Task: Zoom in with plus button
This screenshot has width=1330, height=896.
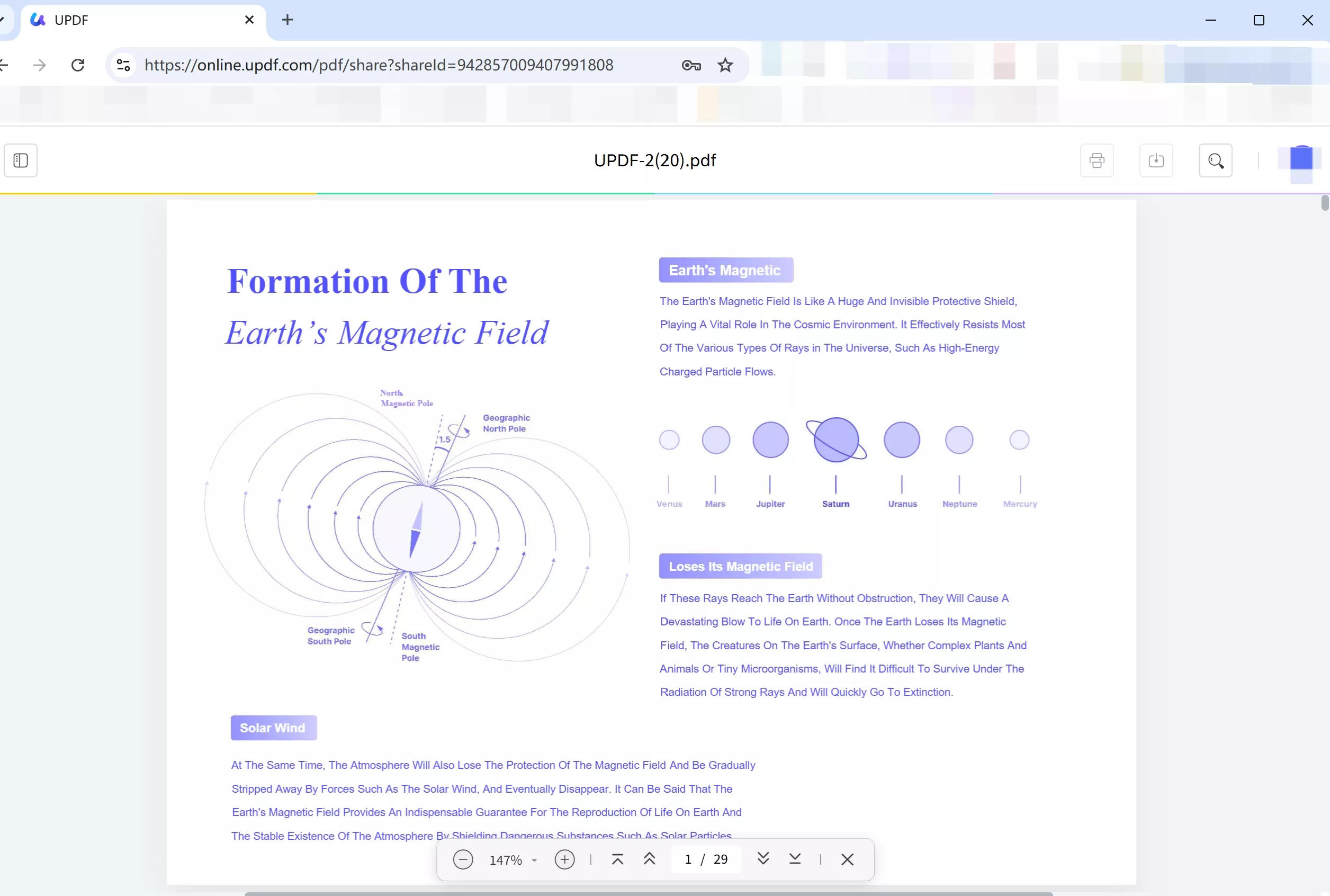Action: coord(564,859)
